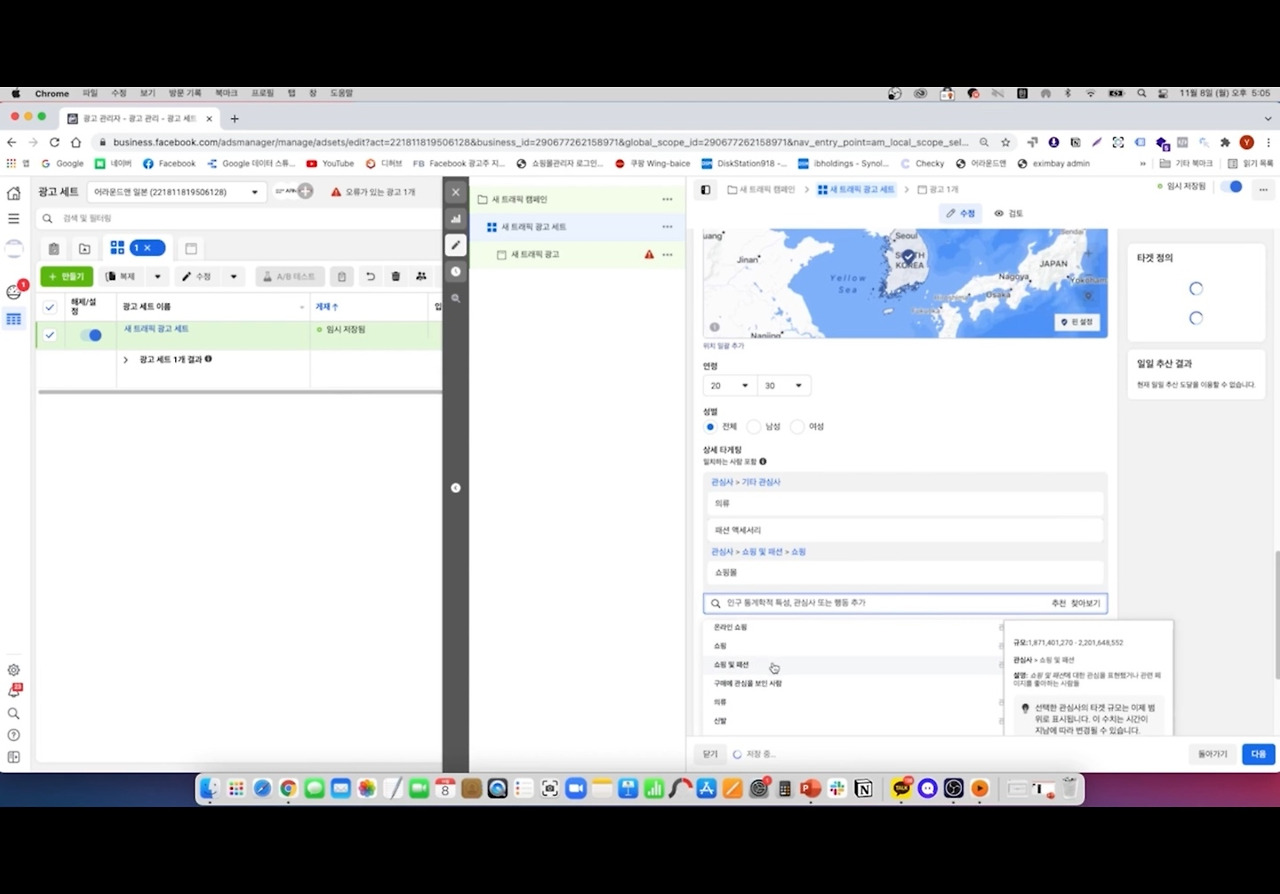Click the undo arrow icon in toolbar

pos(370,276)
